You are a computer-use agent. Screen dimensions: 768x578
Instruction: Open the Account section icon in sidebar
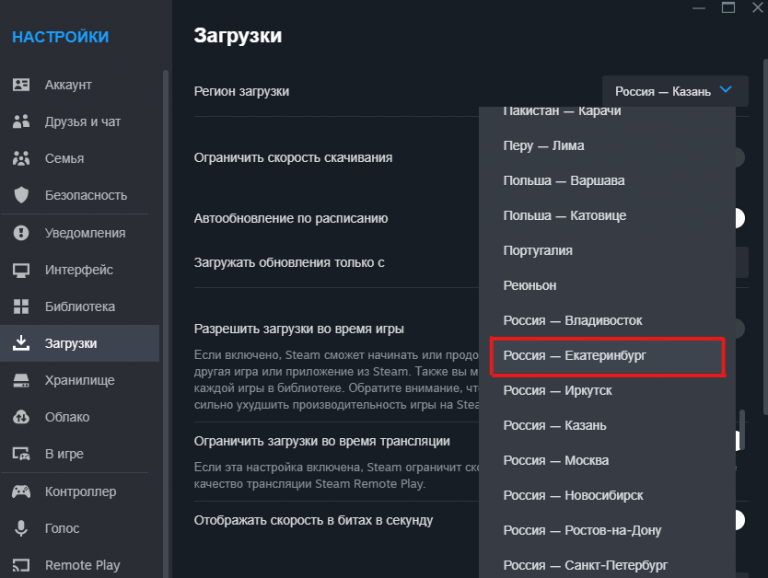[21, 85]
